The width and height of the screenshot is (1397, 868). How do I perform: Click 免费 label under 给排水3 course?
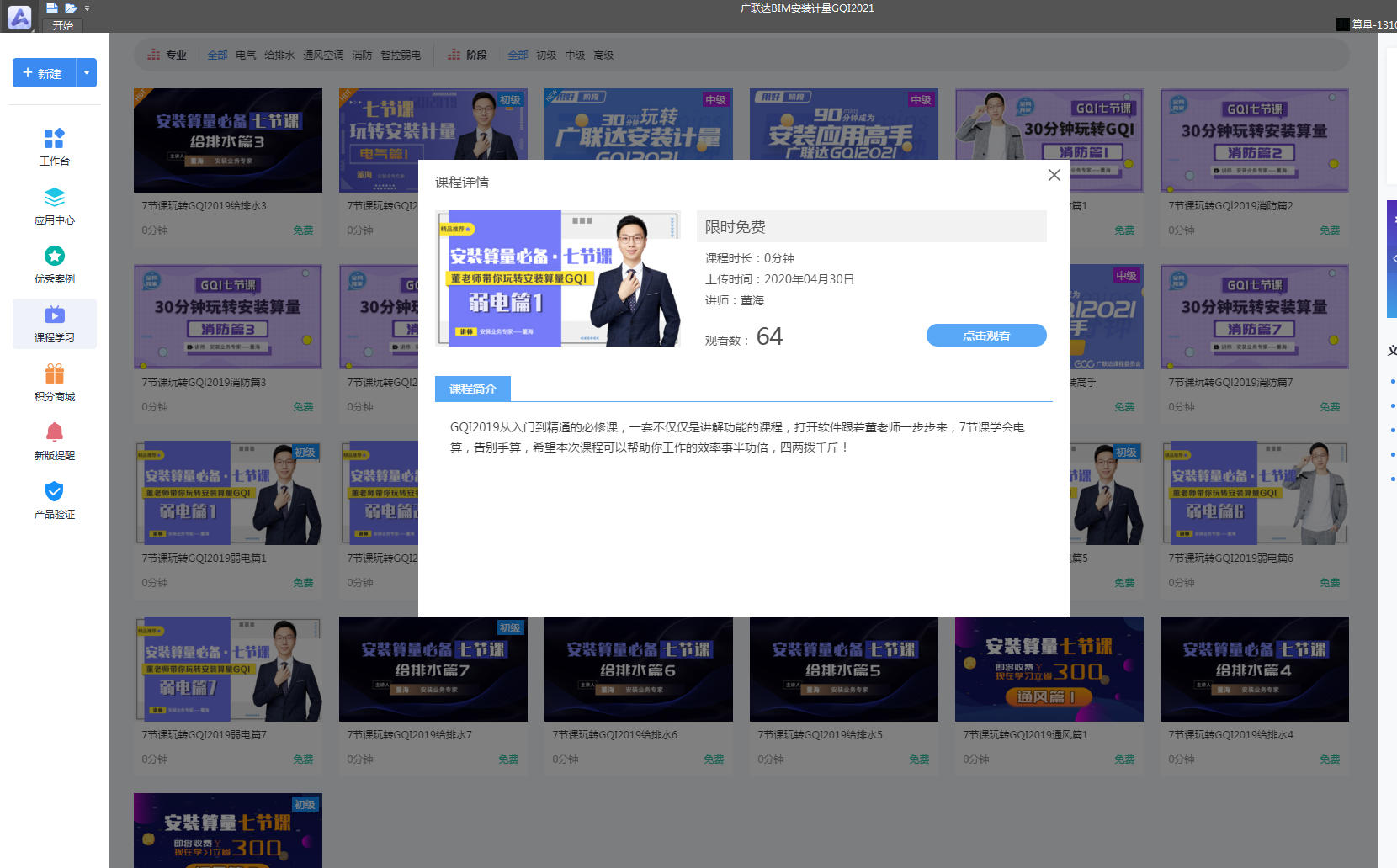coord(303,230)
